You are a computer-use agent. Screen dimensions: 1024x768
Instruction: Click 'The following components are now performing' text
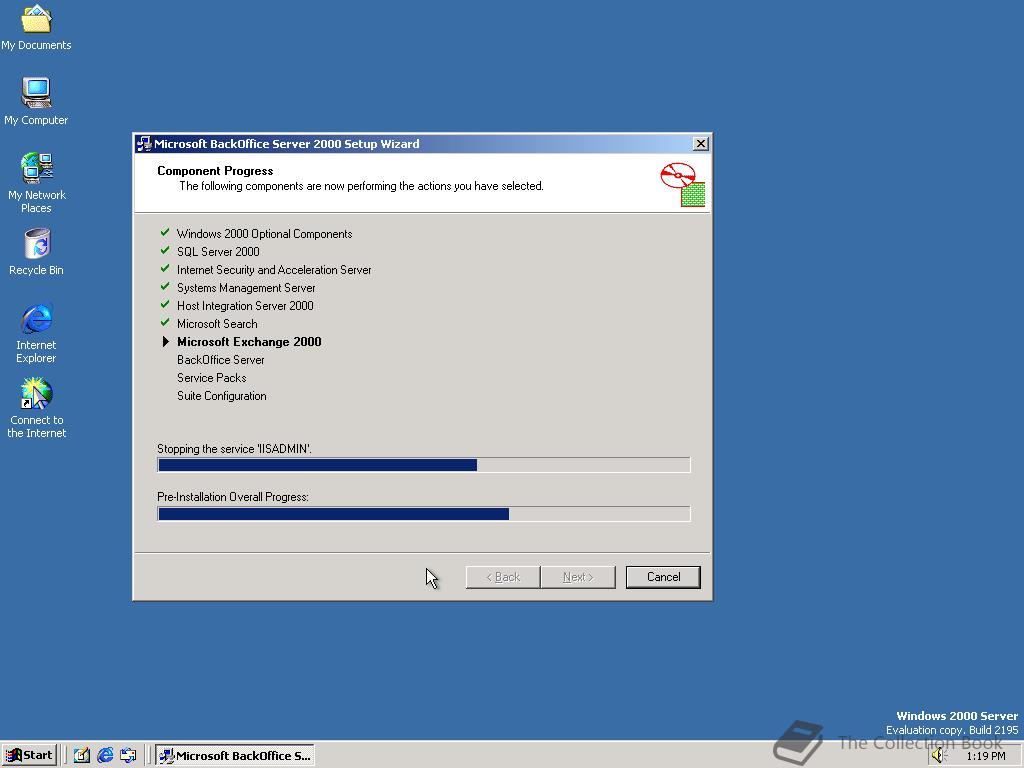[x=361, y=186]
